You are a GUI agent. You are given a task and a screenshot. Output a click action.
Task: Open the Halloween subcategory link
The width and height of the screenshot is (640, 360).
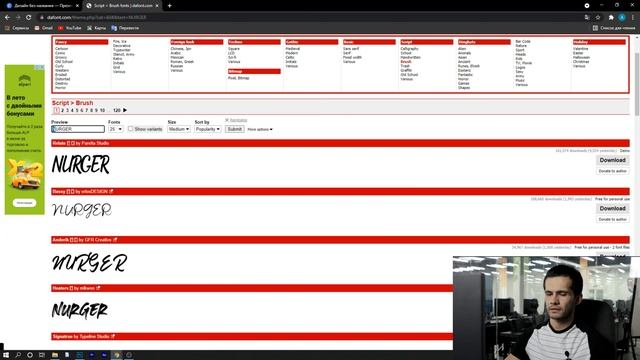click(x=581, y=57)
